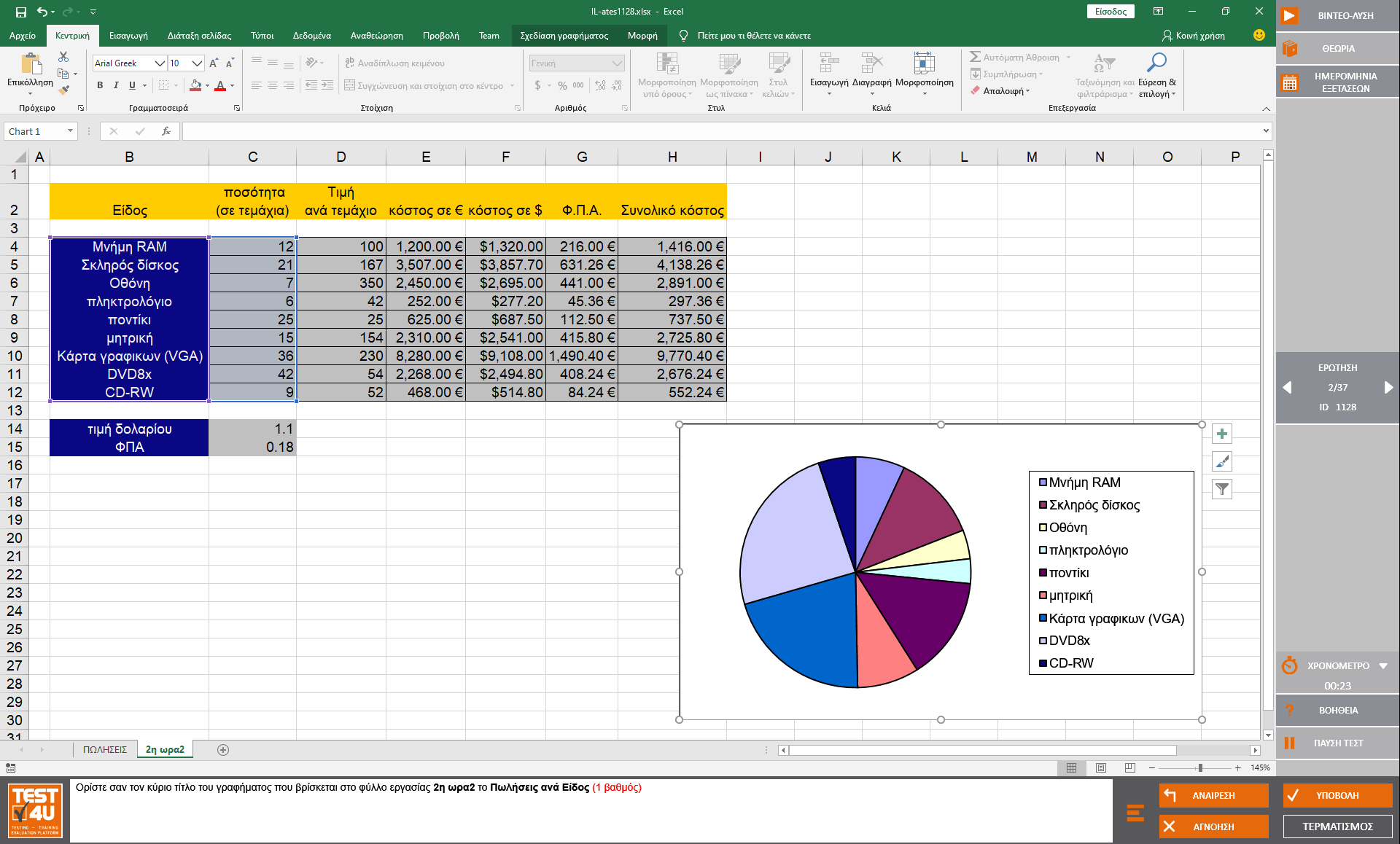Viewport: 1400px width, 844px height.
Task: Click the feedback smiley icon
Action: [1259, 35]
